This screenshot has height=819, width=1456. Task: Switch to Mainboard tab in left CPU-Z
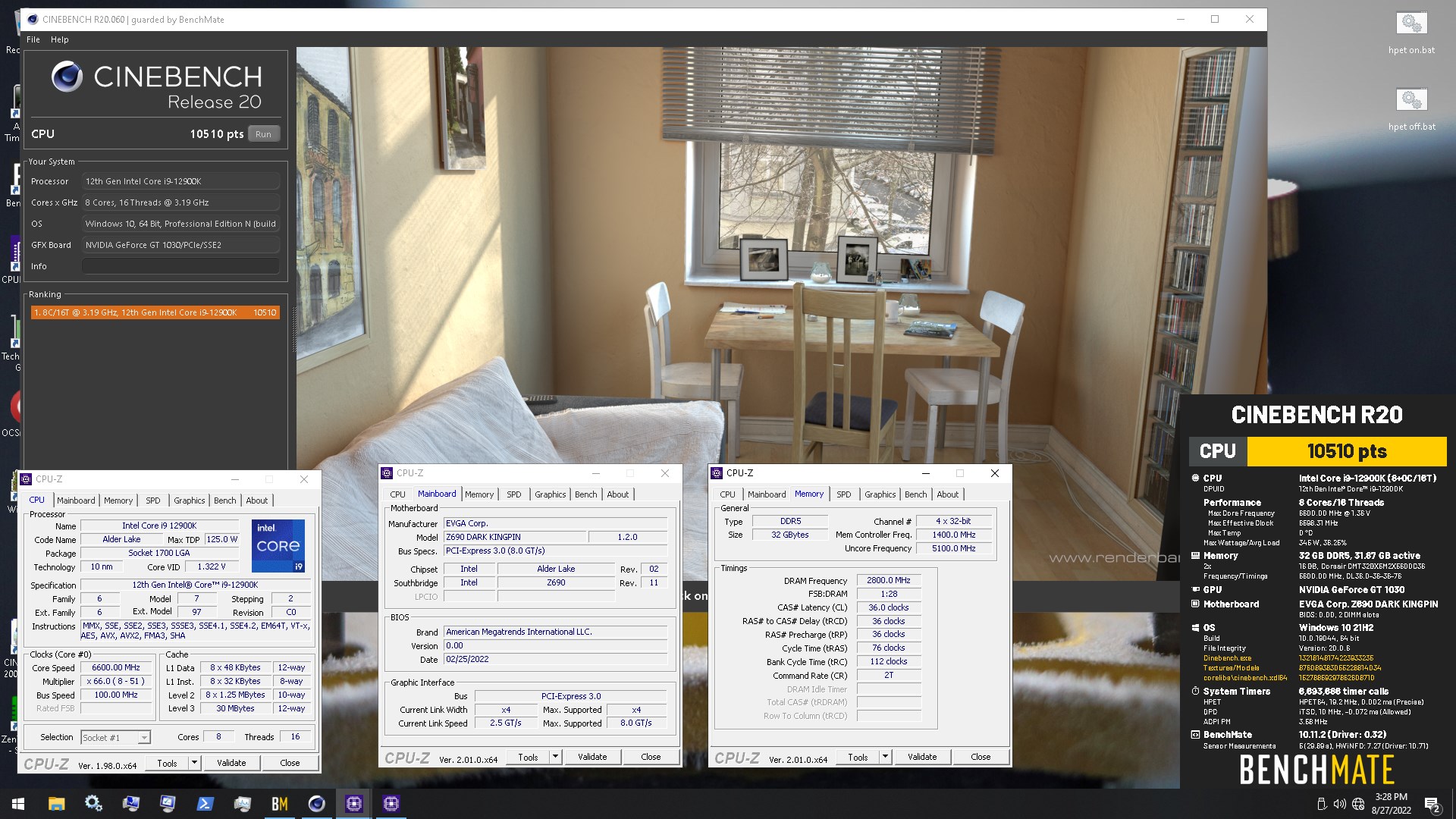tap(76, 500)
